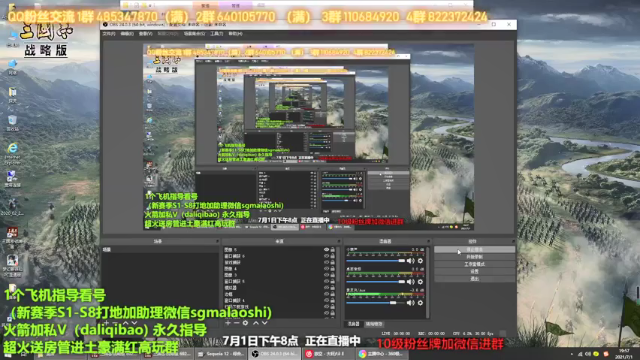Open settings gear of 麦克风/Aux channel

[x=420, y=303]
